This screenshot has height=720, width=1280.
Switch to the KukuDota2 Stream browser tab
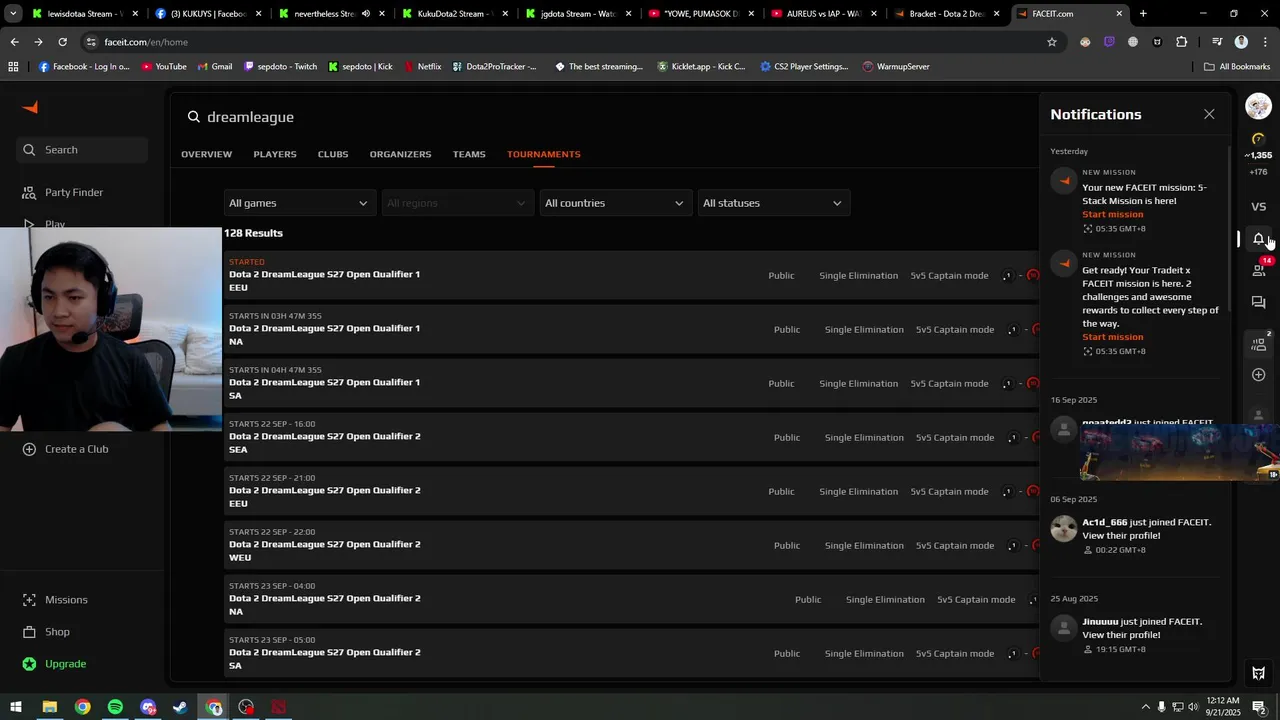456,14
